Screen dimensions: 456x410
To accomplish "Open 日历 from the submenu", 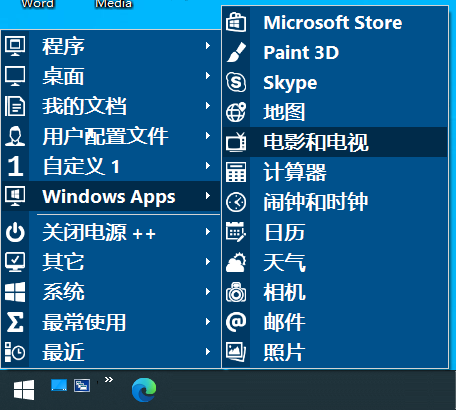I will tap(335, 232).
